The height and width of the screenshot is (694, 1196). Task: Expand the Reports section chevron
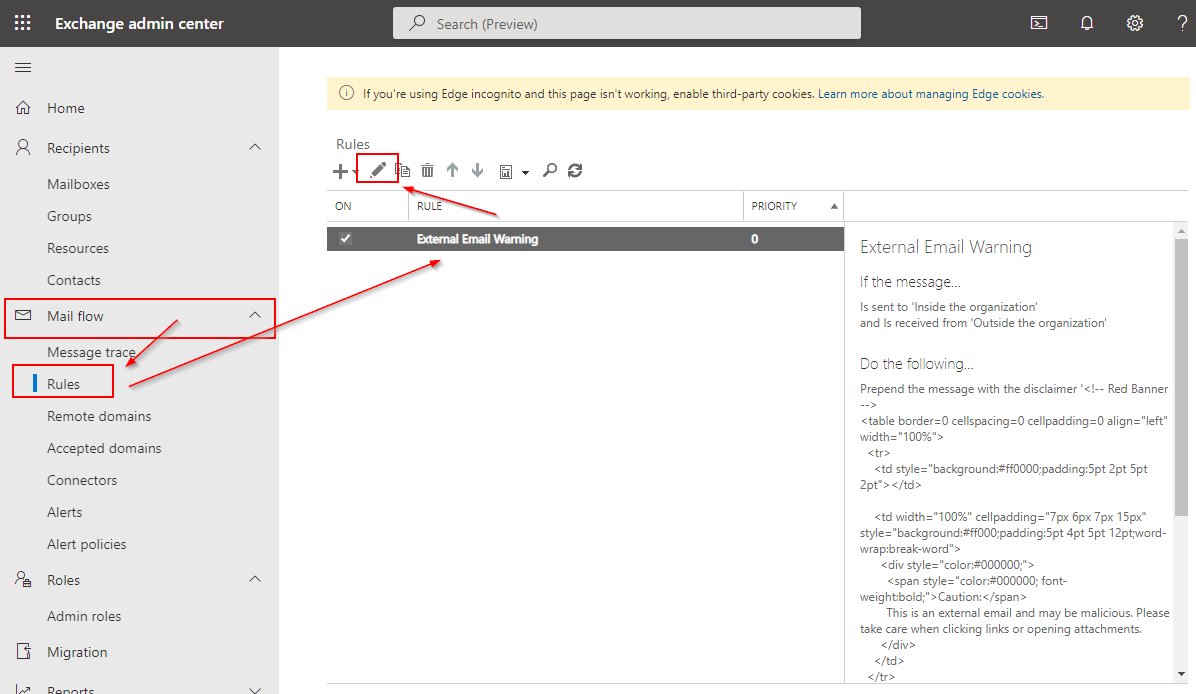[x=255, y=690]
